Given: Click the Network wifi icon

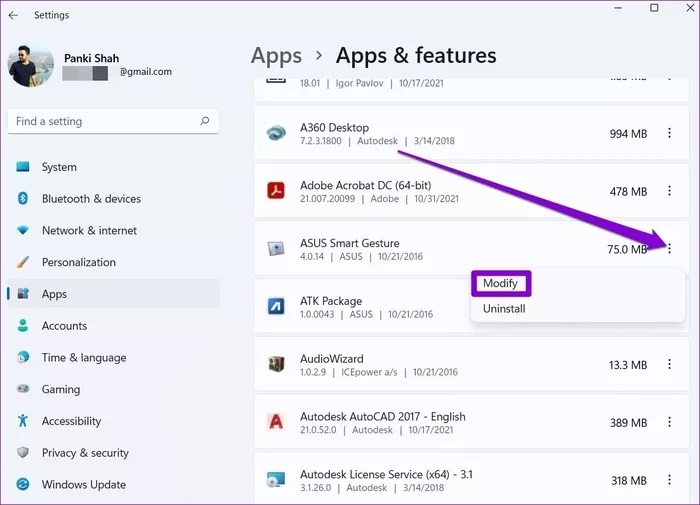Looking at the screenshot, I should (23, 230).
